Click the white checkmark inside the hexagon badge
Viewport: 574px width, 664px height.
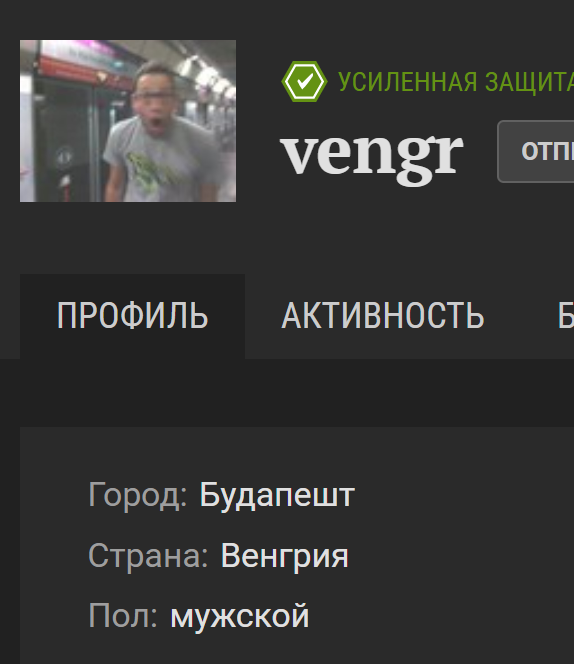click(x=305, y=80)
